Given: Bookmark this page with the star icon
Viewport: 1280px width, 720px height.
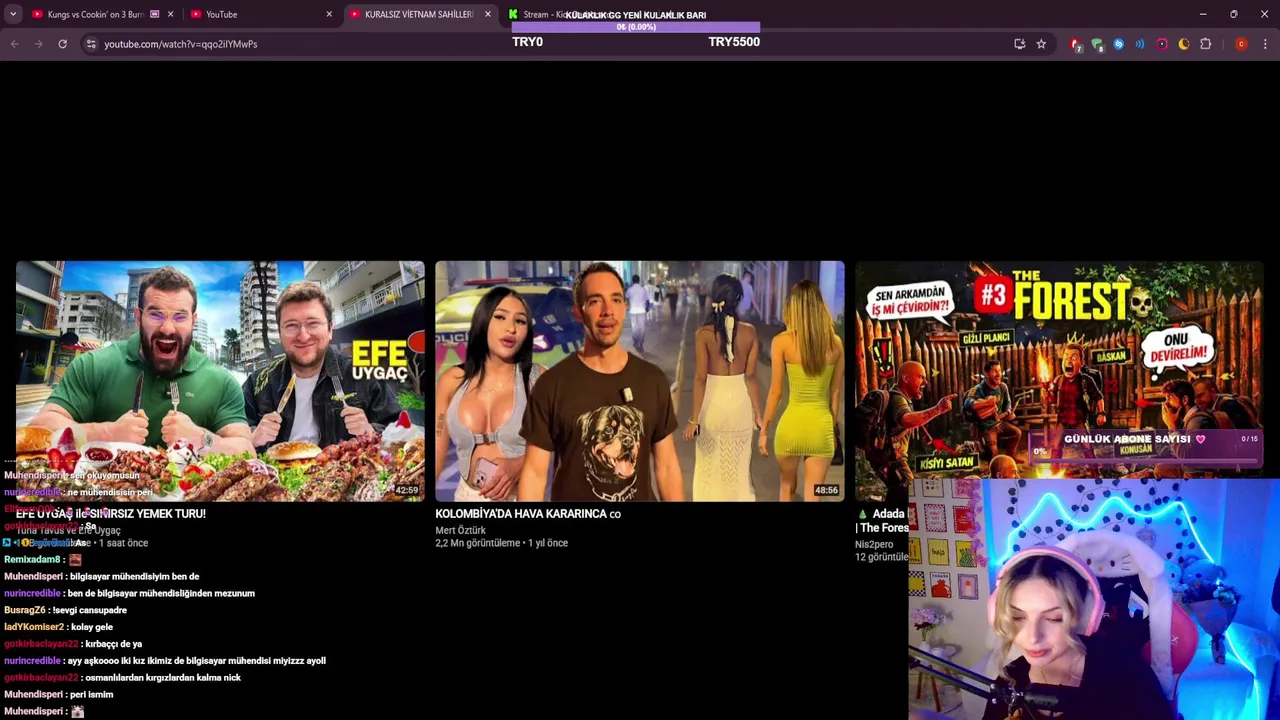Looking at the screenshot, I should [1041, 44].
